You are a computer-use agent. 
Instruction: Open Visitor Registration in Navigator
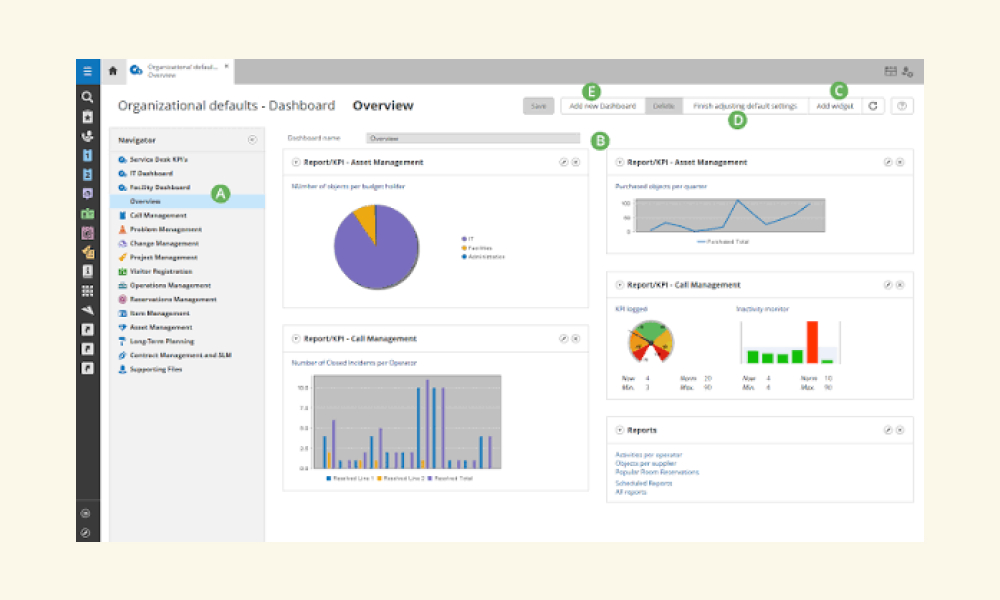[161, 272]
